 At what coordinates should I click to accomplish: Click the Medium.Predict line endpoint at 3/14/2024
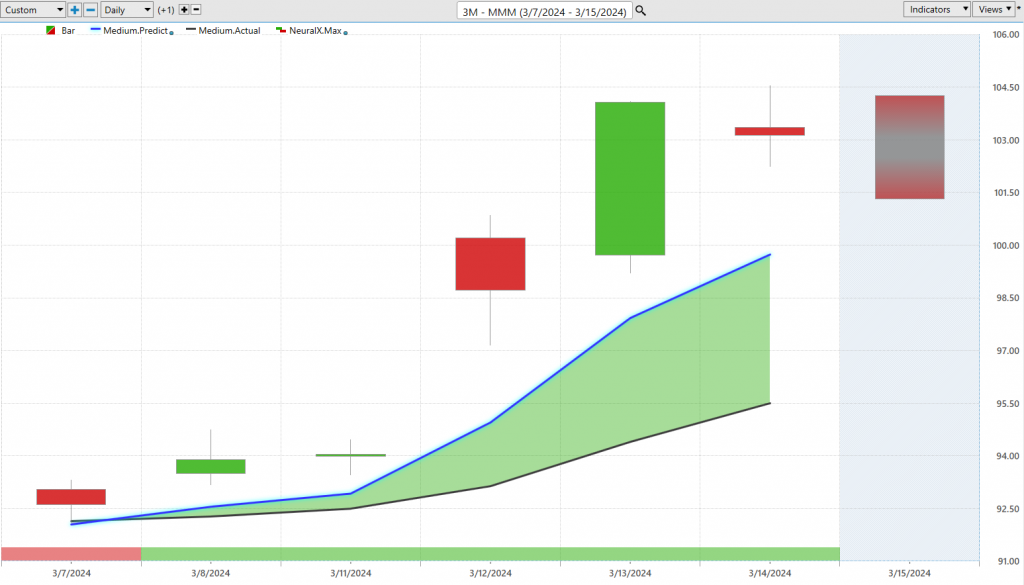tap(770, 255)
